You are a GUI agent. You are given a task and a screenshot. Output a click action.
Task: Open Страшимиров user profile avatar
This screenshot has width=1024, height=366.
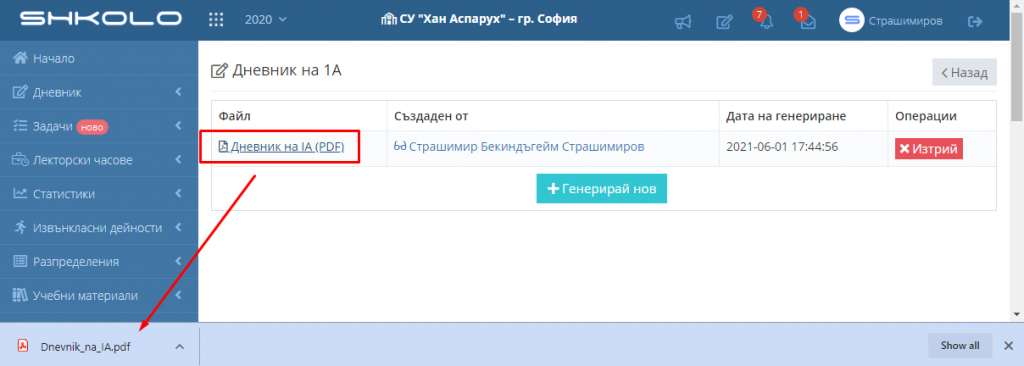852,20
